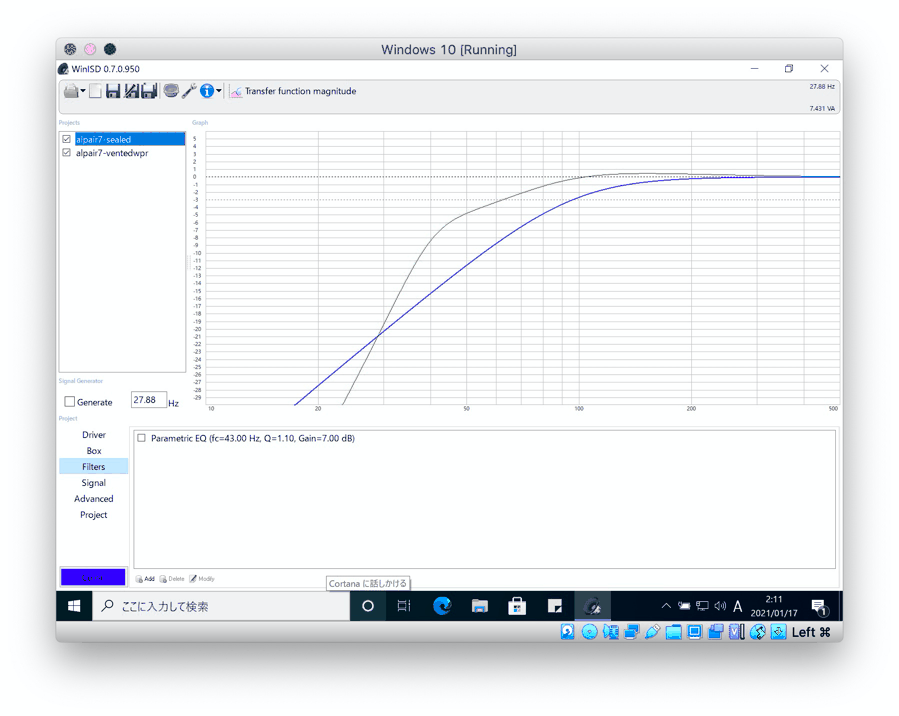Click the printer icon in WinISD toolbar
The image size is (899, 716).
click(71, 91)
